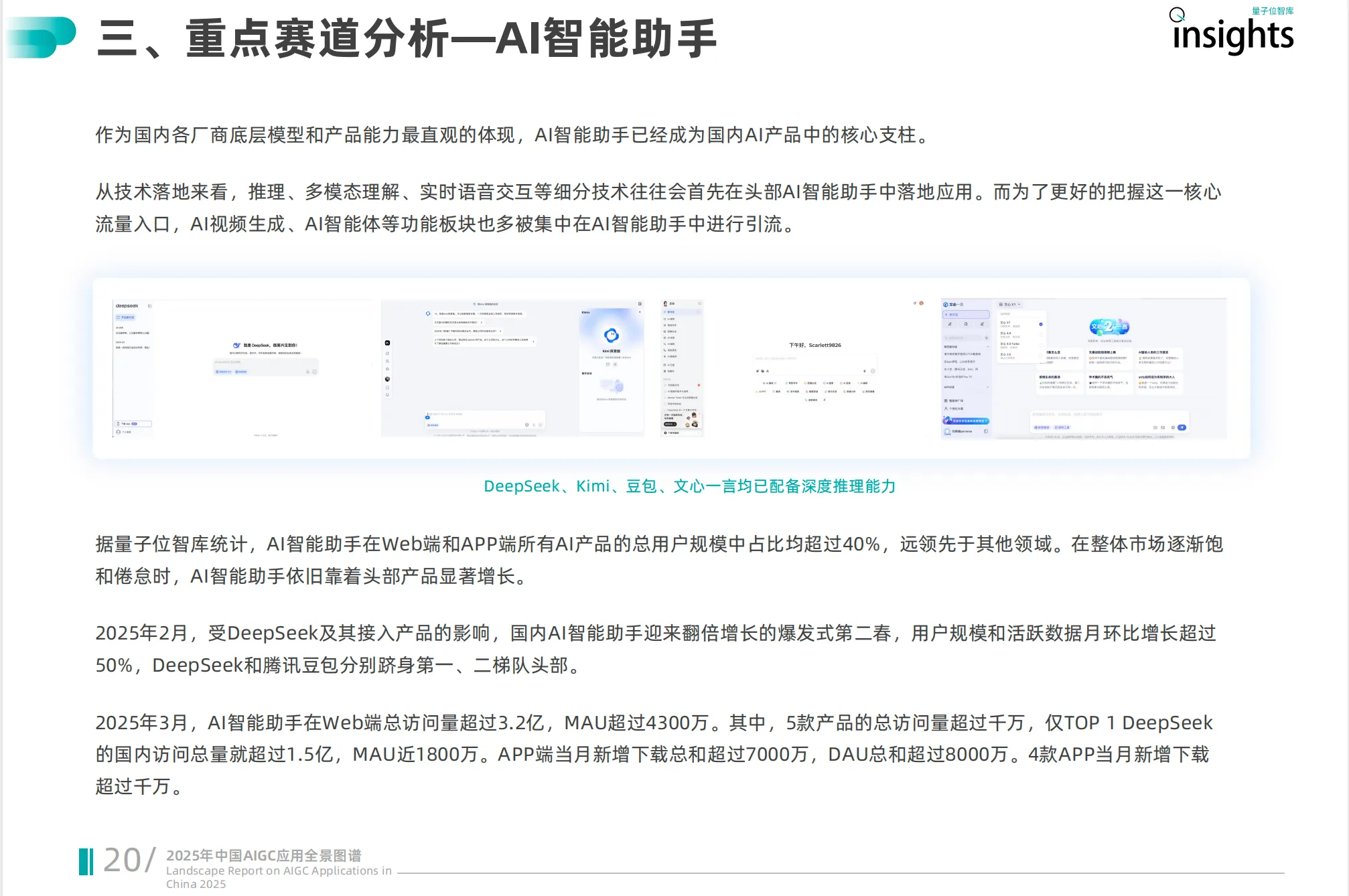Select AI搜索 in the 豆包 sidebar
Screen dimensions: 1349x896
click(670, 319)
